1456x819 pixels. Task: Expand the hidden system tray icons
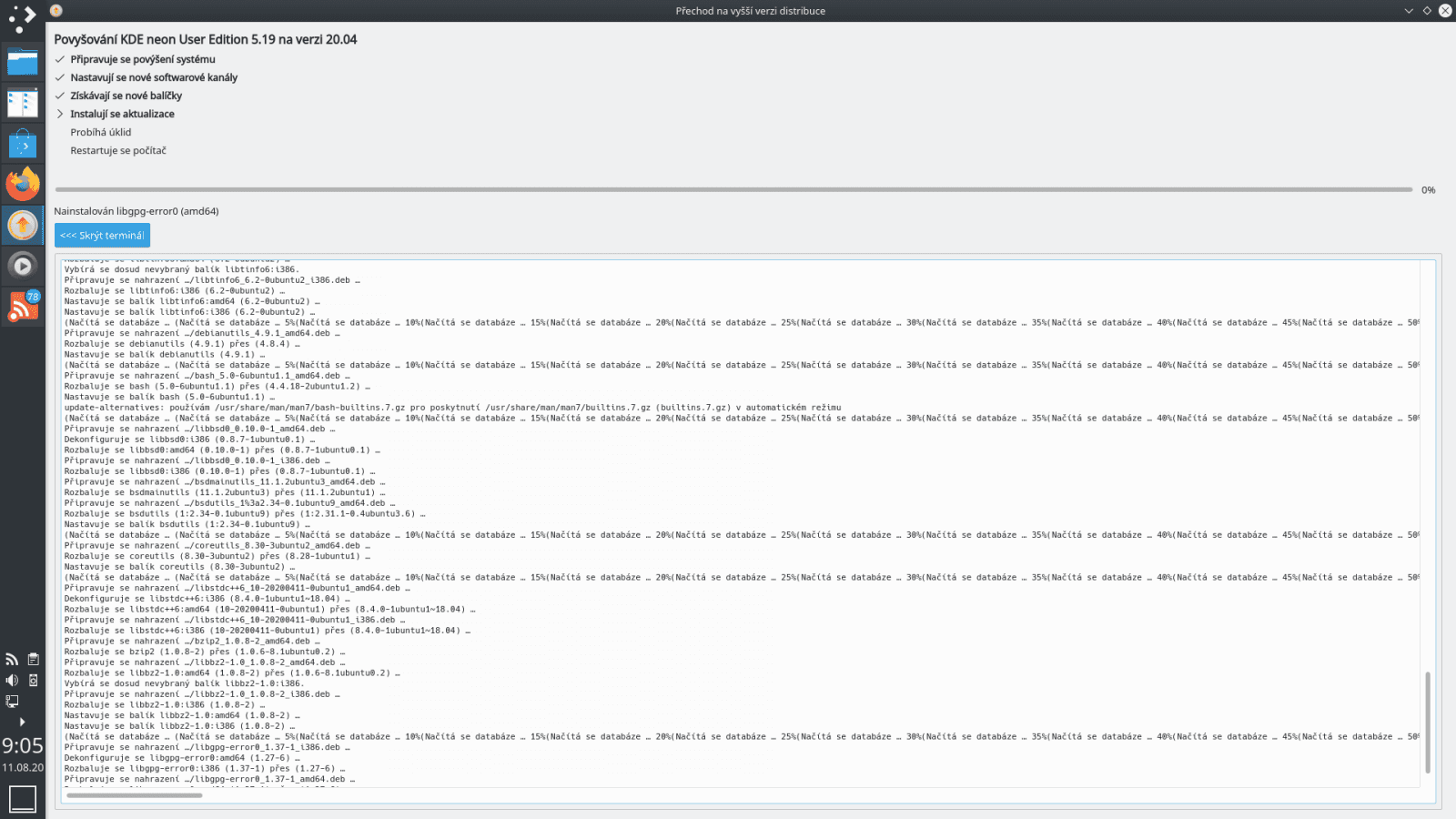pos(21,722)
